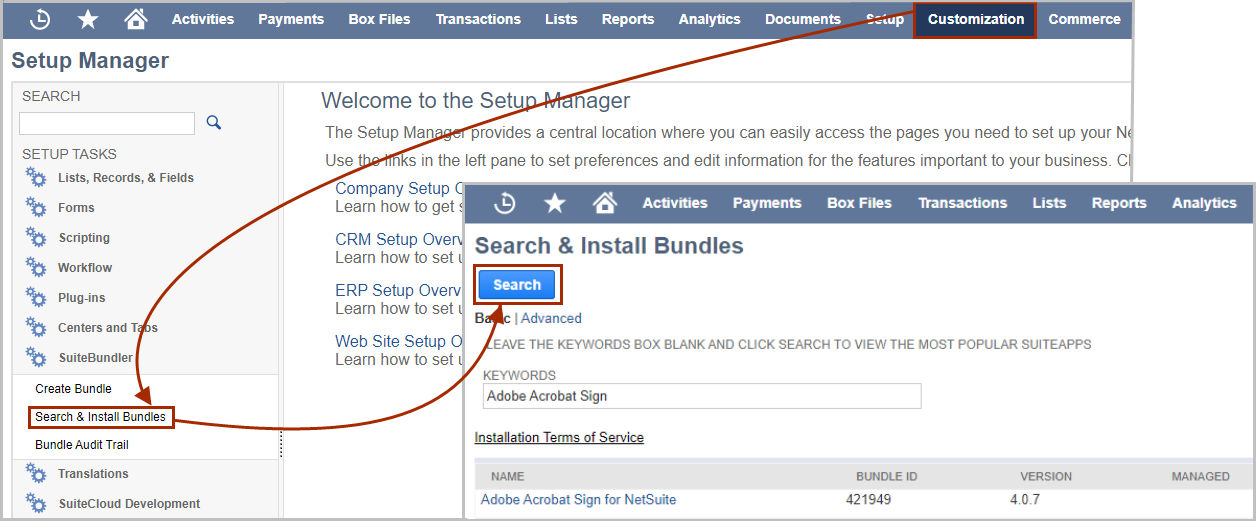1259x521 pixels.
Task: Click the Keywords input field
Action: [701, 396]
